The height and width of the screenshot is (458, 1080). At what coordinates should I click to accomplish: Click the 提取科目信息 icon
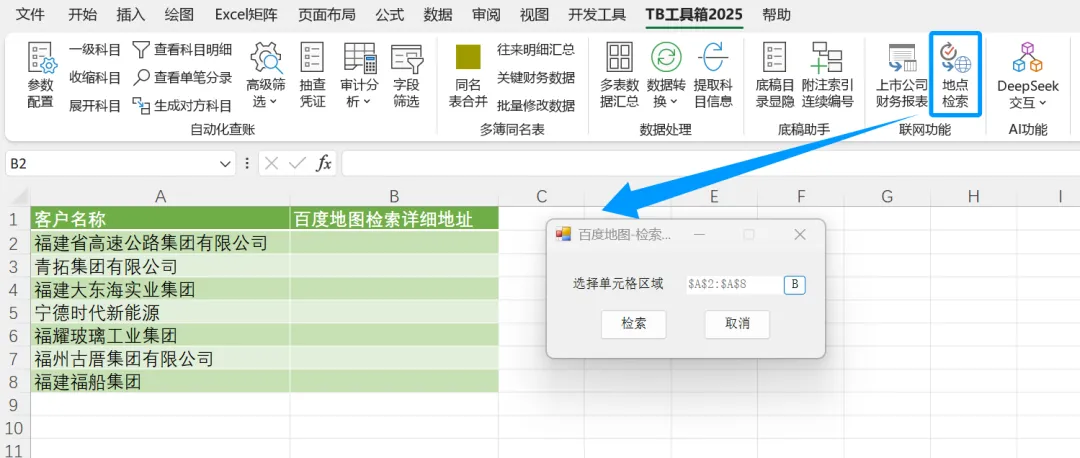click(713, 57)
